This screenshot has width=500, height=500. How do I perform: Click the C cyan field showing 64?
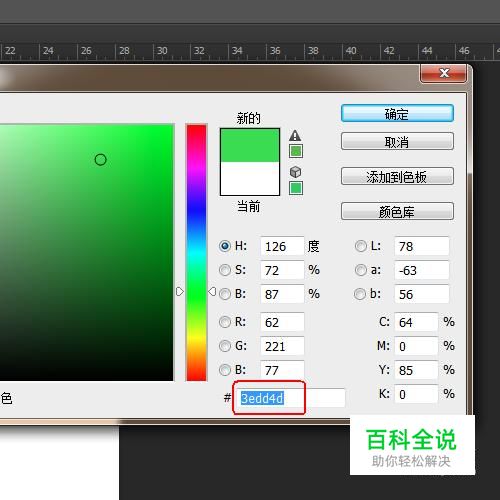[416, 322]
